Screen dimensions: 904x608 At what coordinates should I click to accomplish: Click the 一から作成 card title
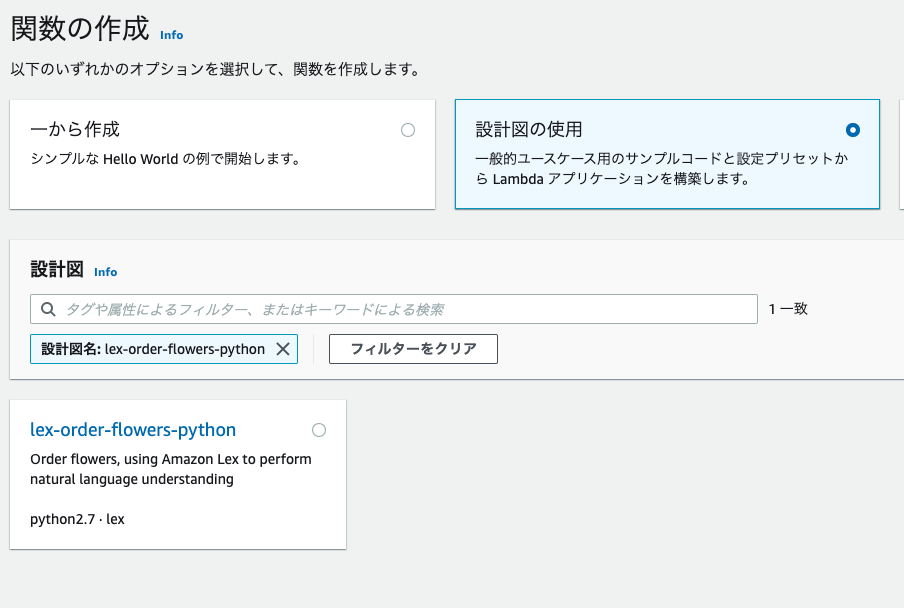coord(75,129)
